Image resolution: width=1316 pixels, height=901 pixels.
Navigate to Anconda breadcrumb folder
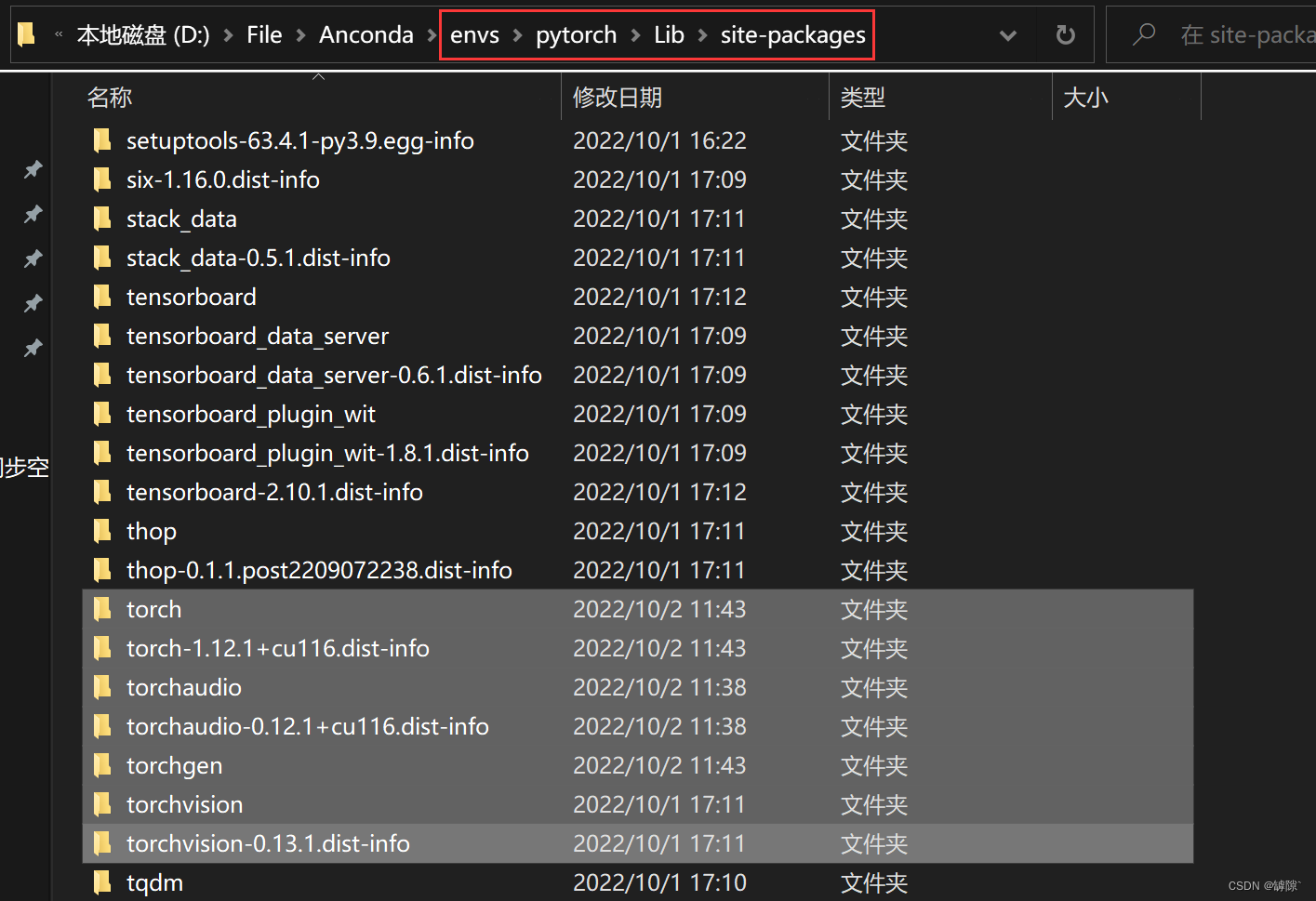point(366,35)
